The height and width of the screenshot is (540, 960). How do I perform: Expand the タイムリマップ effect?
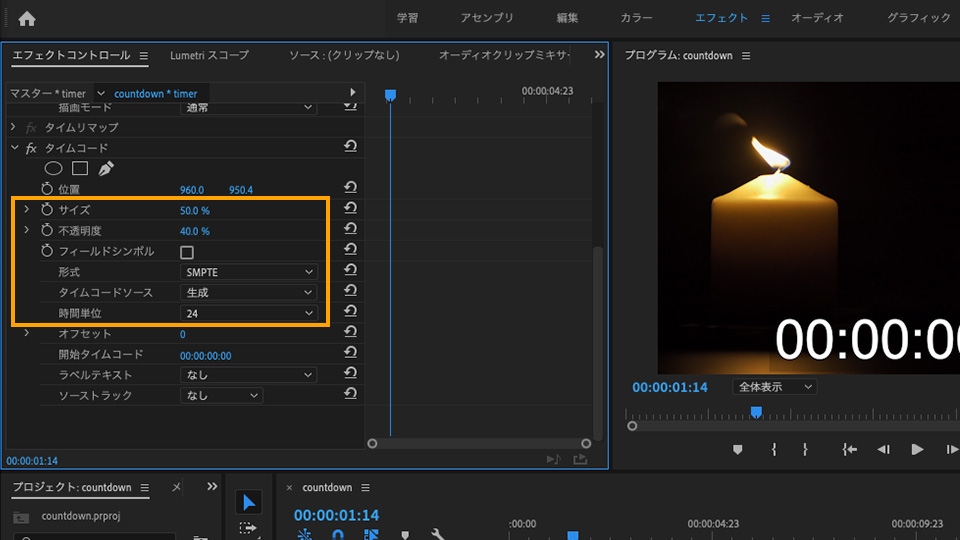tap(13, 127)
